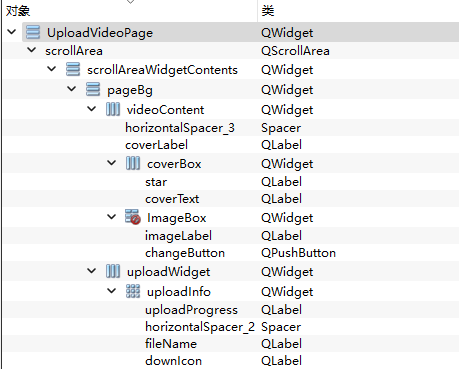Collapse the uploadWidget tree node

pos(92,271)
